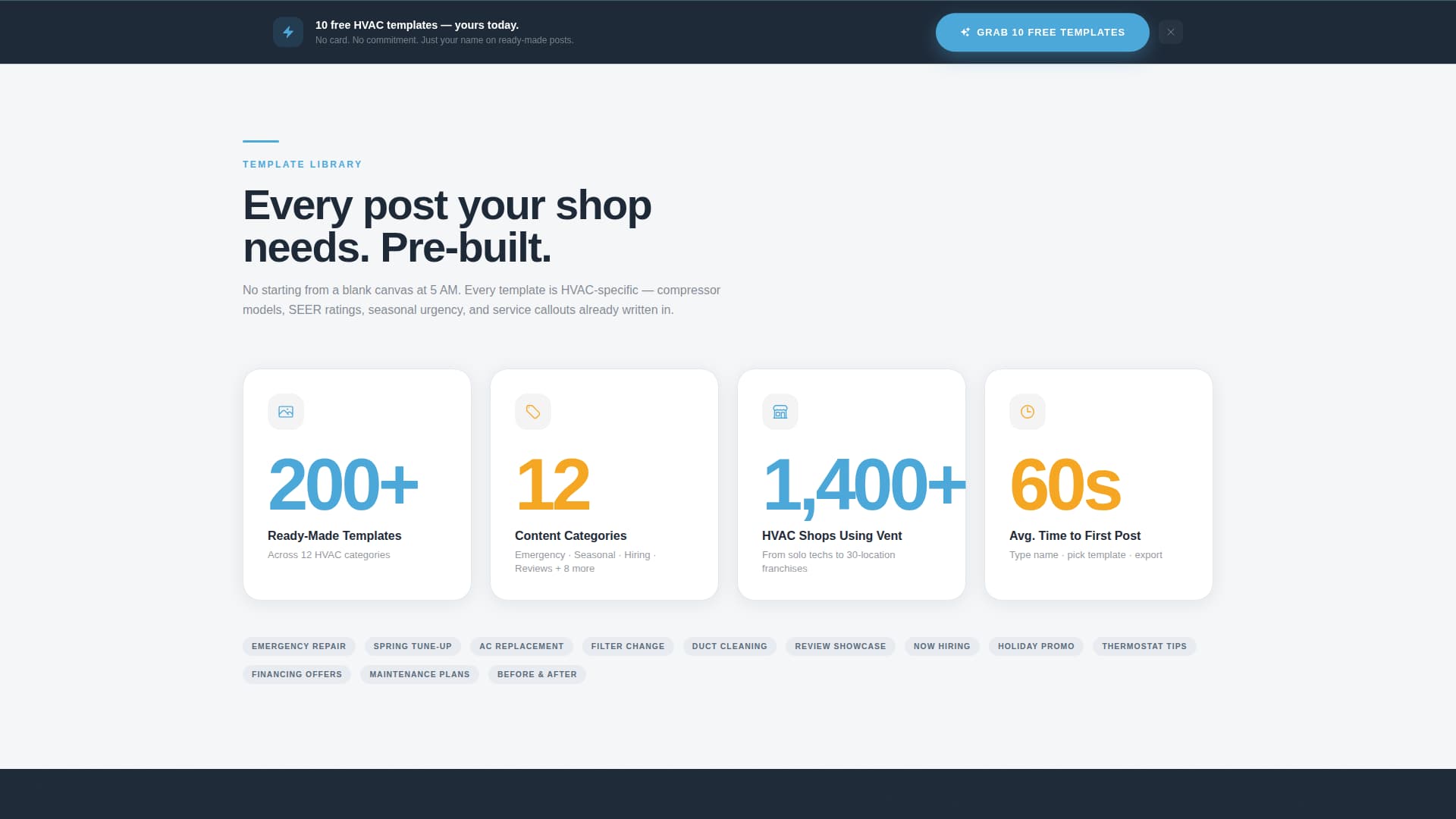The height and width of the screenshot is (819, 1456).
Task: Dismiss the promo banner with X
Action: tap(1170, 32)
